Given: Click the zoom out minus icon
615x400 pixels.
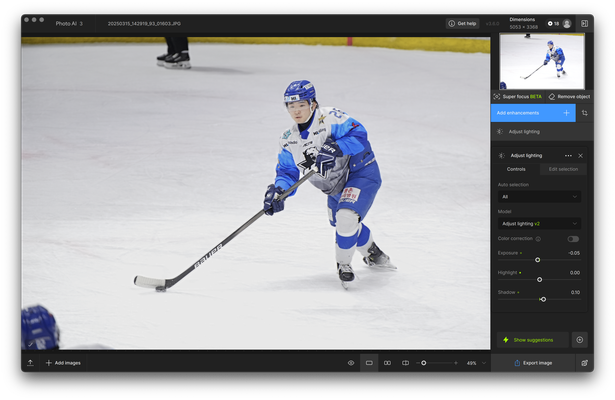Looking at the screenshot, I should [x=418, y=363].
